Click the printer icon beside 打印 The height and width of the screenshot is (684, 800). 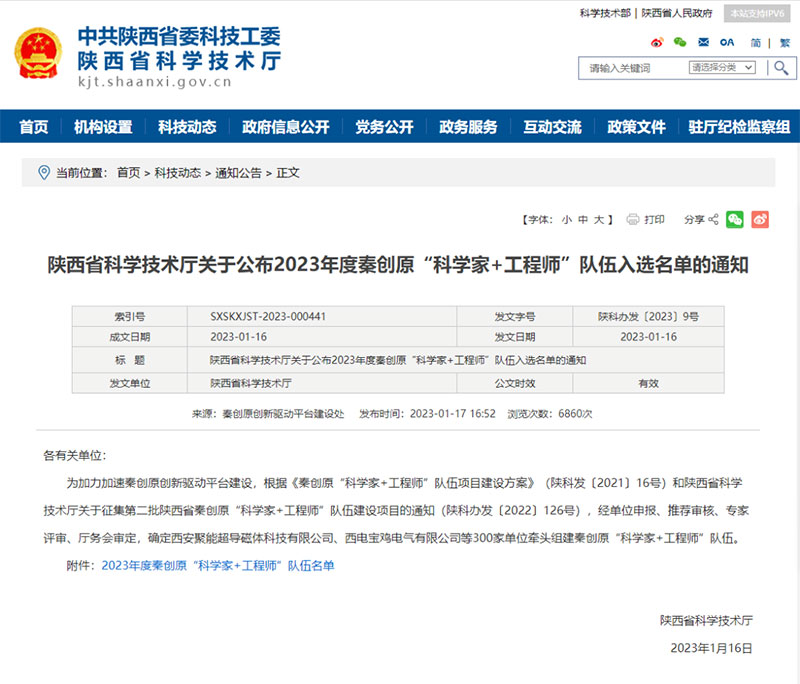pos(633,219)
